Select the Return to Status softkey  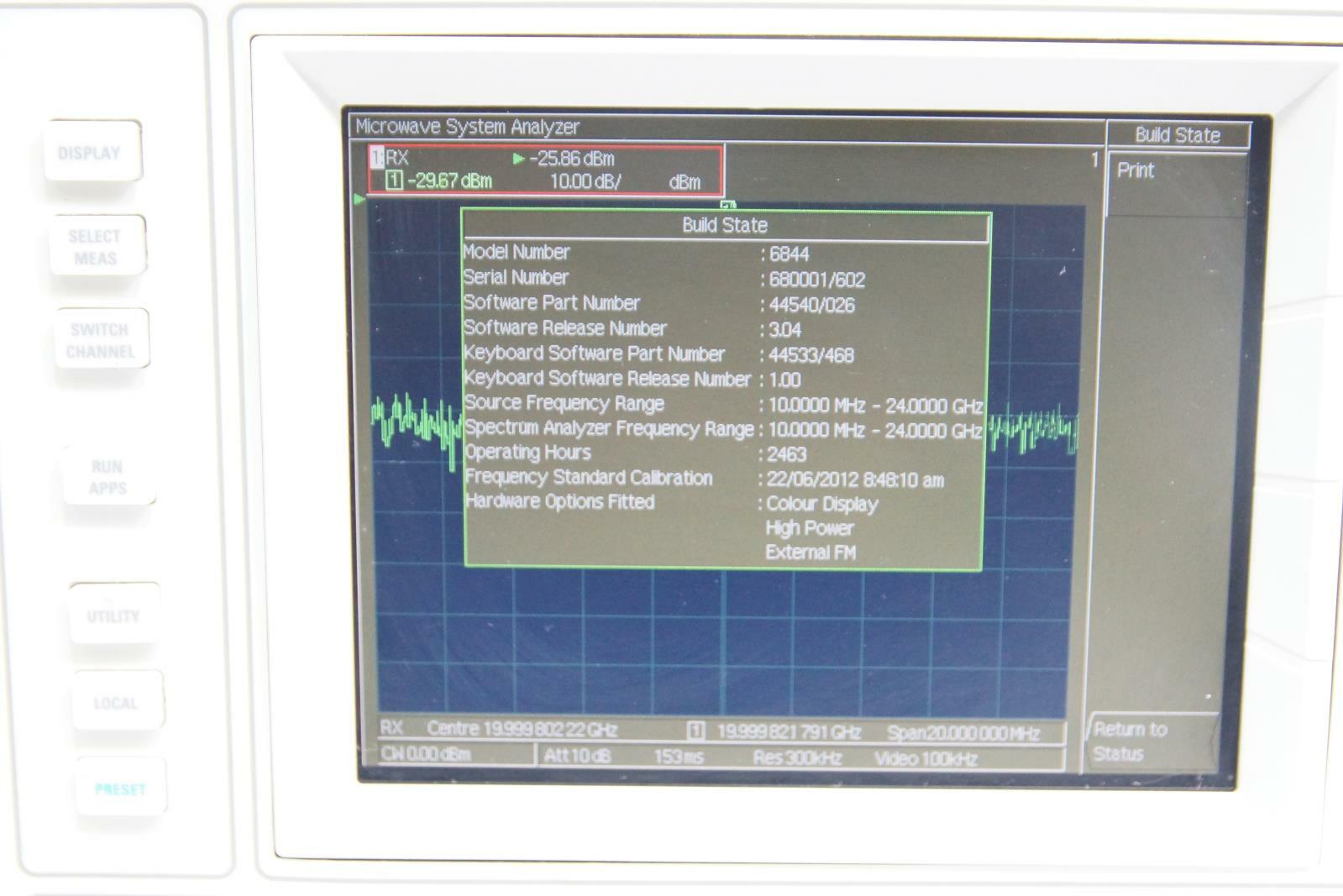point(1152,741)
